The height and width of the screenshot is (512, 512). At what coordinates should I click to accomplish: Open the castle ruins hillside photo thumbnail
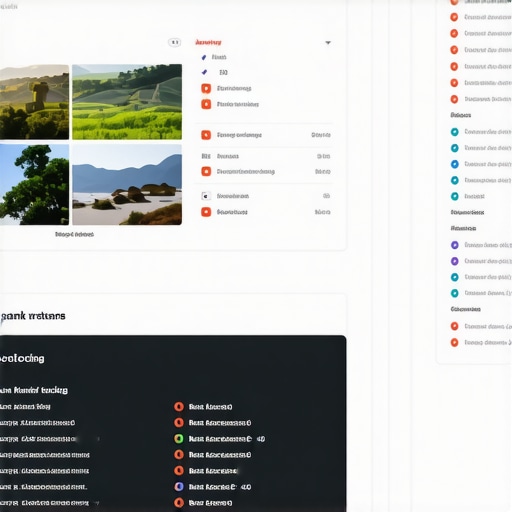[x=34, y=102]
